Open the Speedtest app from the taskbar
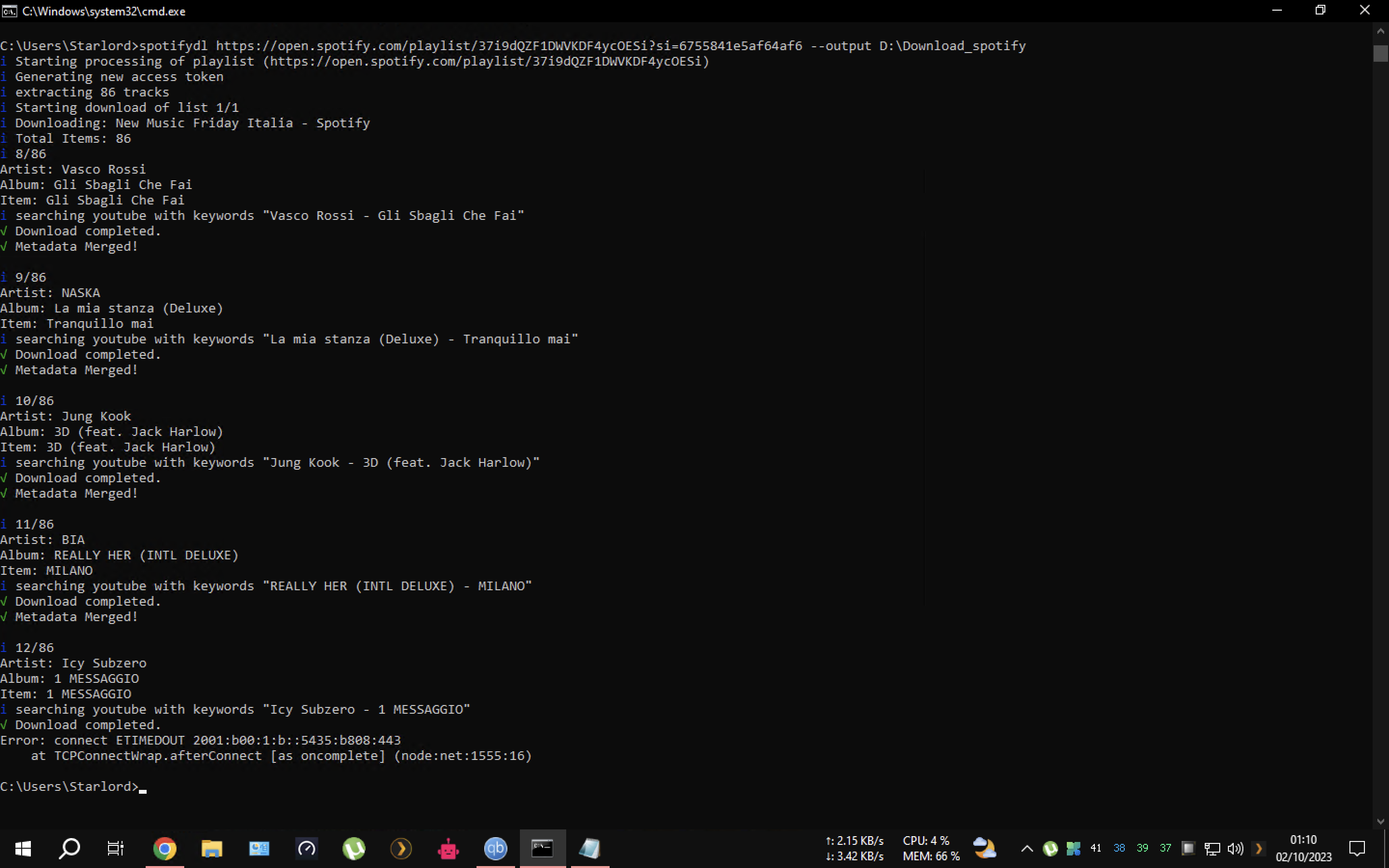The height and width of the screenshot is (868, 1389). 307,848
